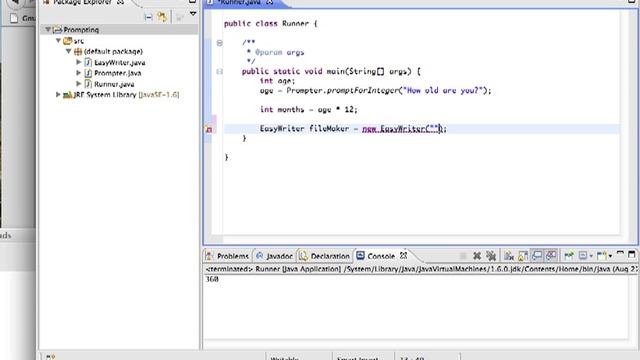Image resolution: width=640 pixels, height=360 pixels.
Task: Click the Javadoc tab @ icon
Action: click(x=260, y=256)
